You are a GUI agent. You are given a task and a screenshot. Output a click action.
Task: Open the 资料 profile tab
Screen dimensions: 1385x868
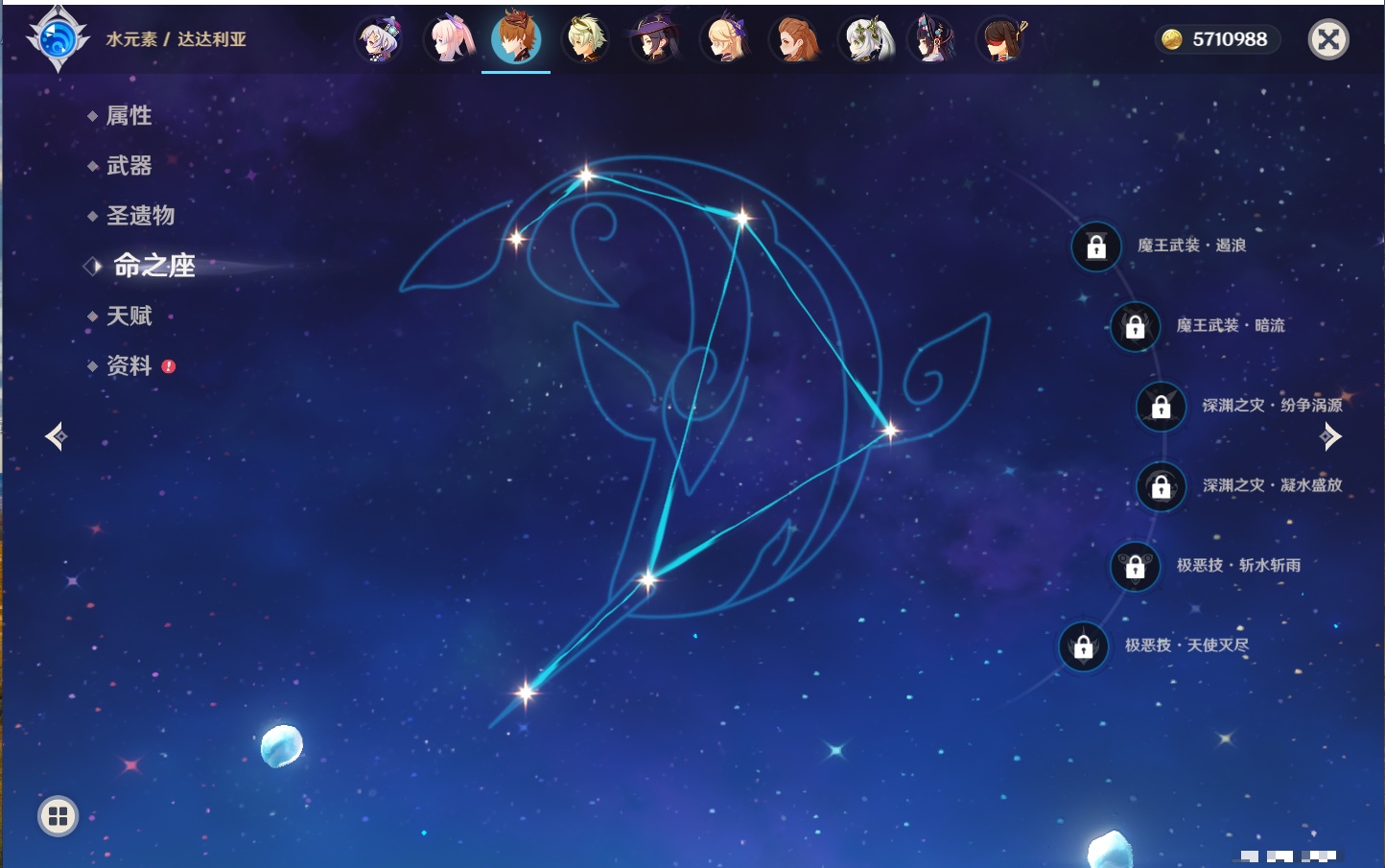[129, 365]
